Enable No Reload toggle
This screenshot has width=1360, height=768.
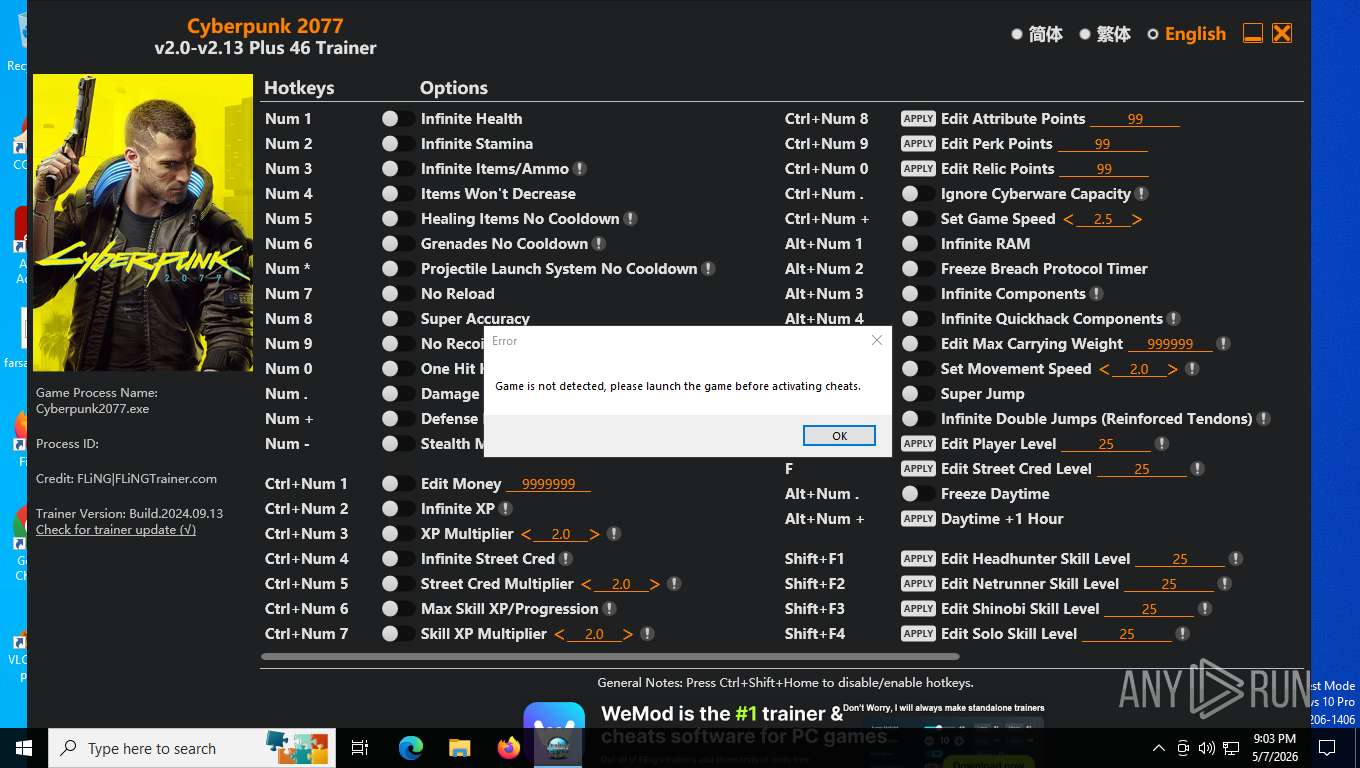click(x=398, y=293)
